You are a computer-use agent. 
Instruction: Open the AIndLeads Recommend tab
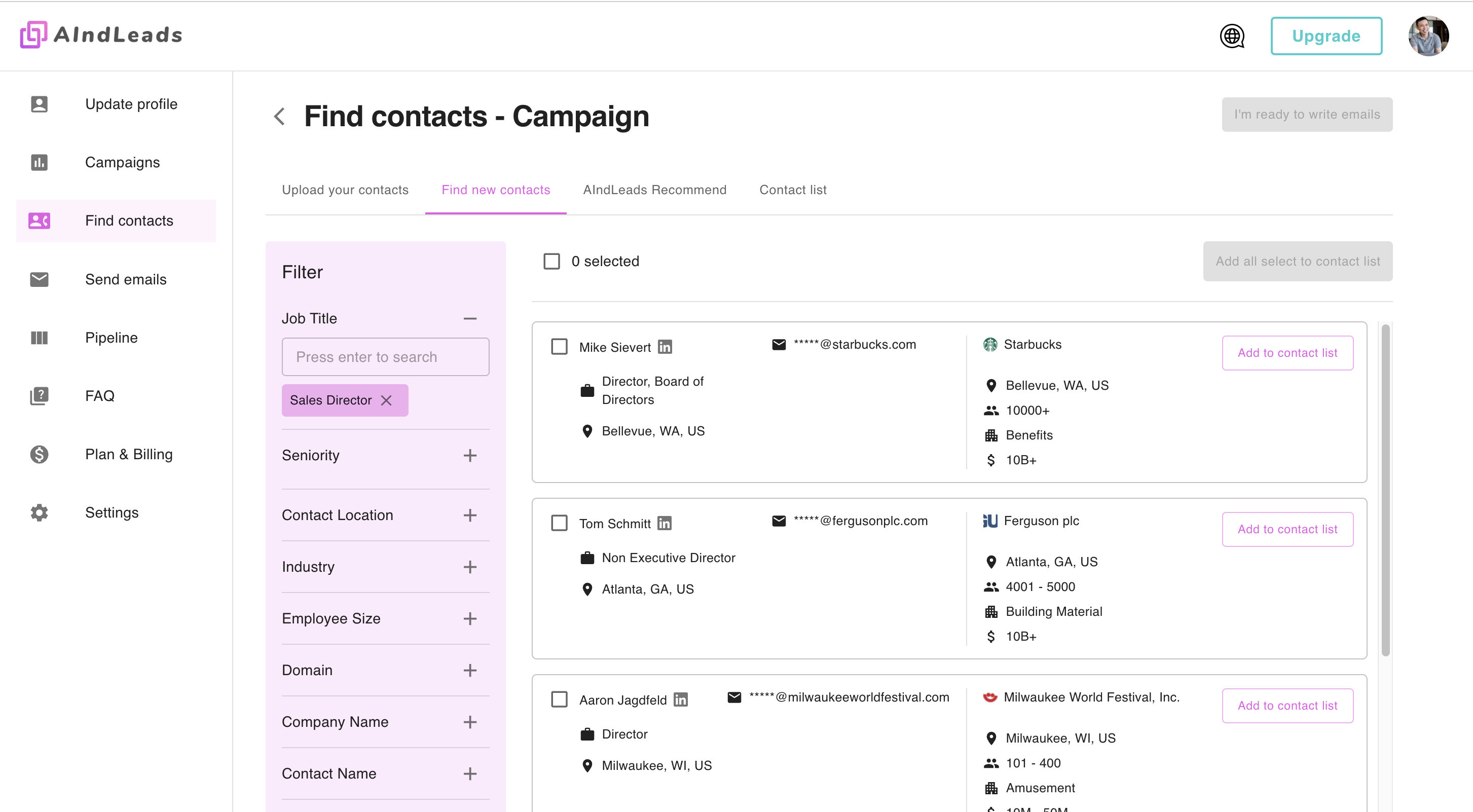point(654,190)
